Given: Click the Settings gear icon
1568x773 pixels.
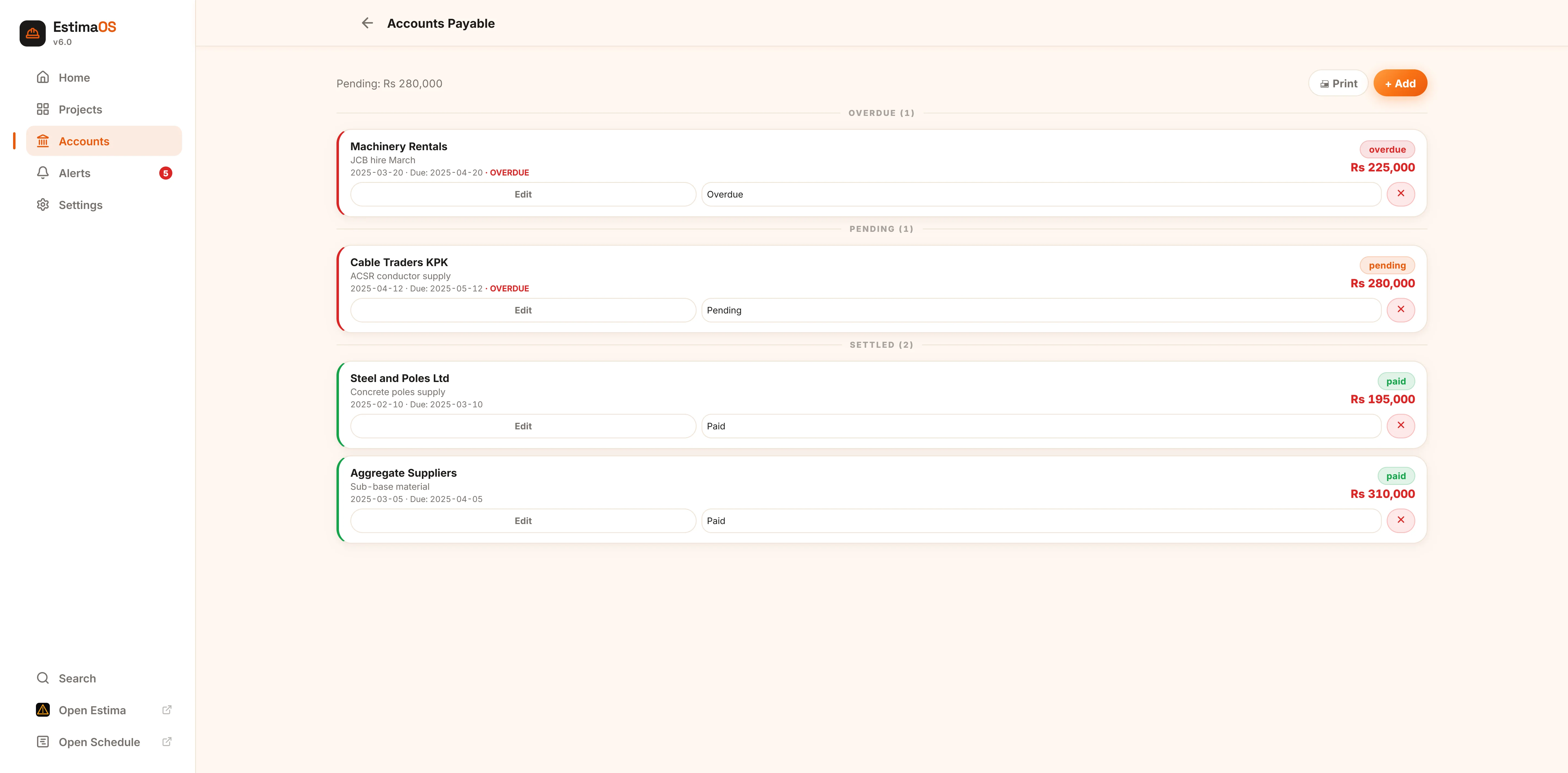Looking at the screenshot, I should point(43,204).
